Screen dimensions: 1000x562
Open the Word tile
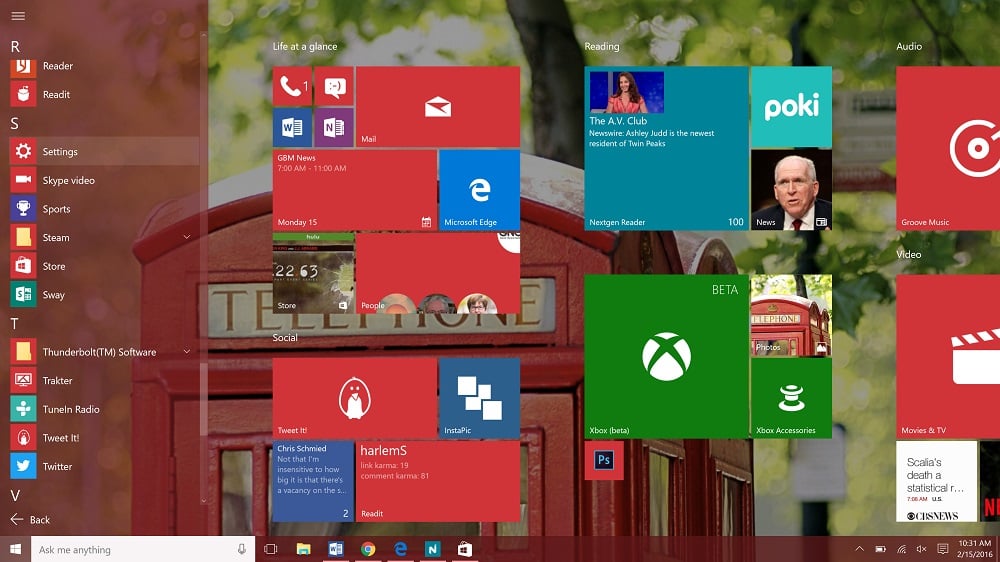292,128
